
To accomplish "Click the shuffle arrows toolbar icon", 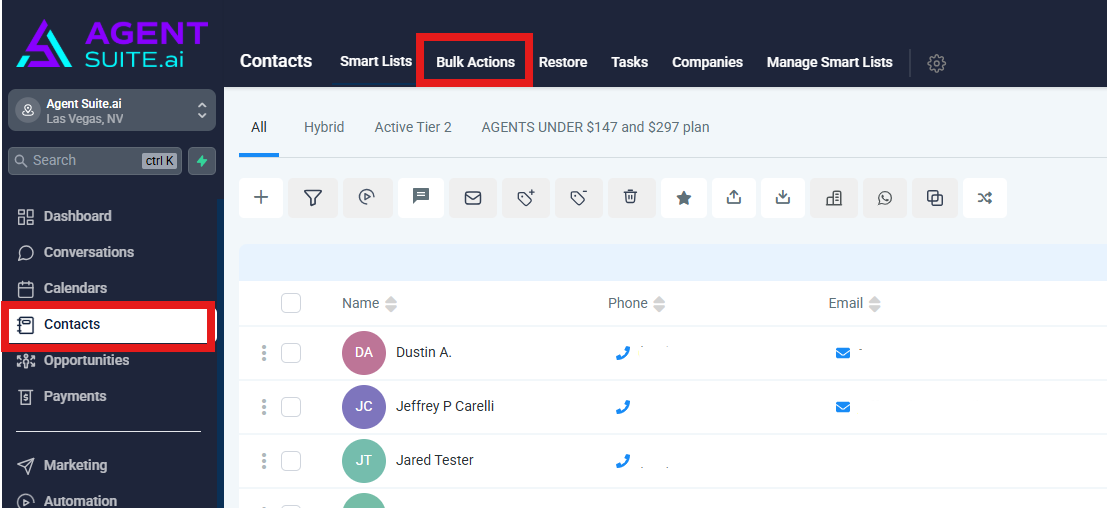I will tap(985, 198).
